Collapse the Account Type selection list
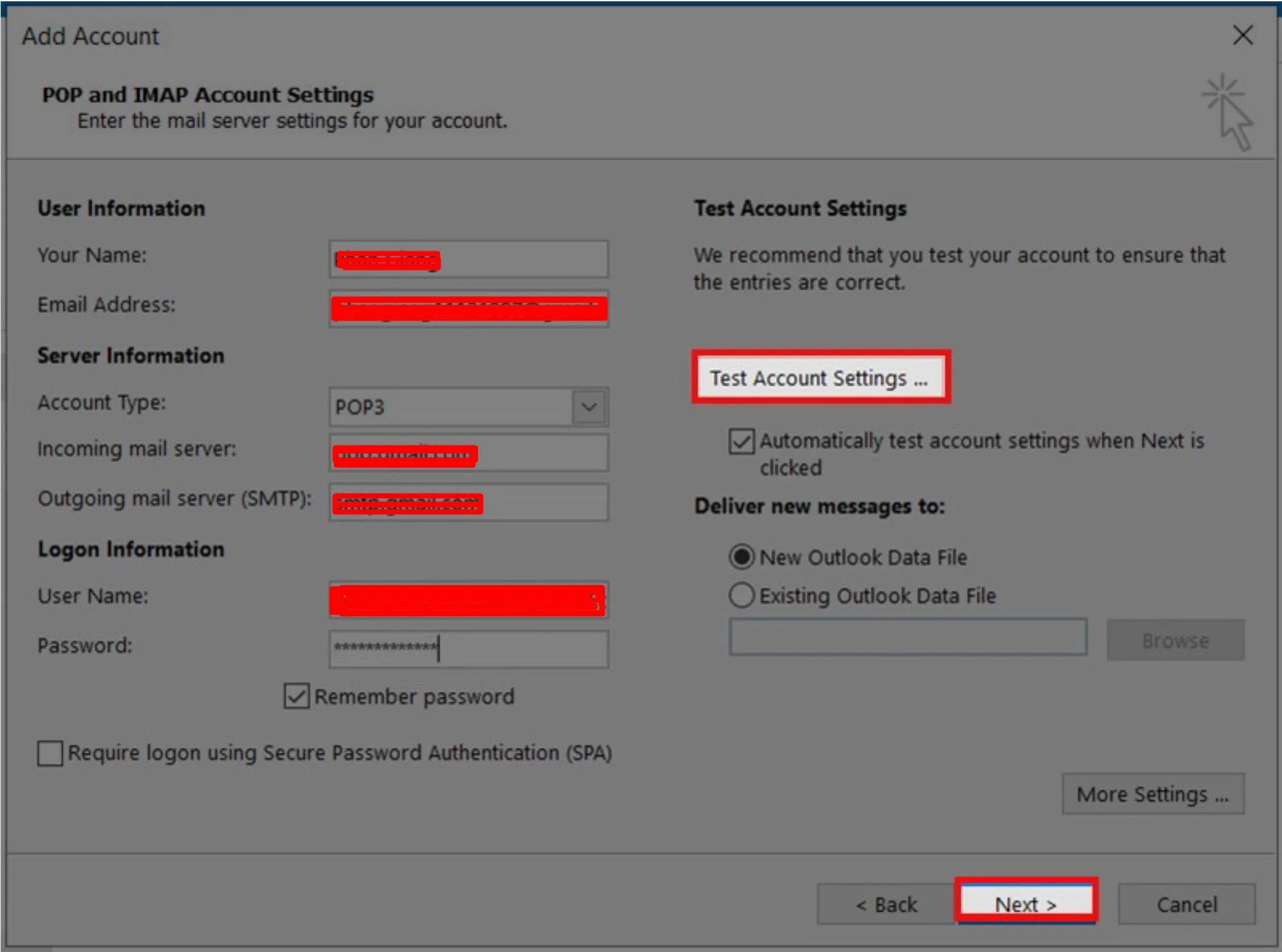The height and width of the screenshot is (952, 1282). coord(587,406)
